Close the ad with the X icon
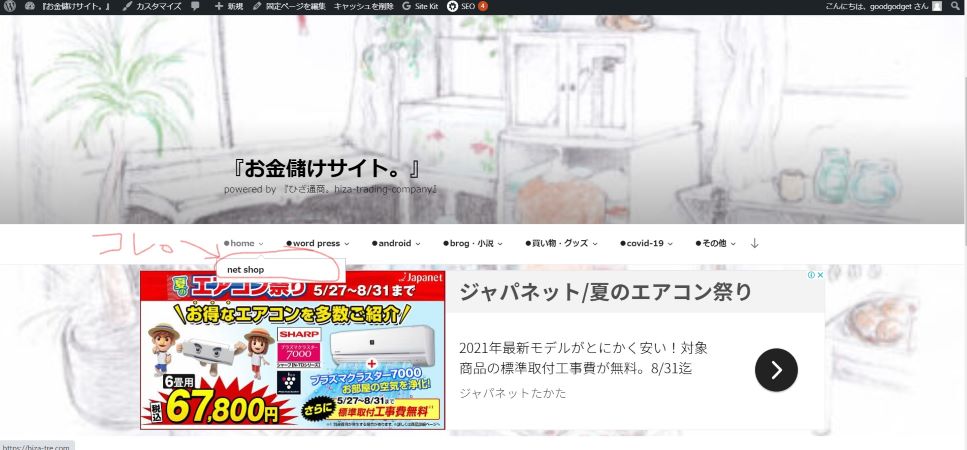This screenshot has width=967, height=450. pyautogui.click(x=820, y=275)
